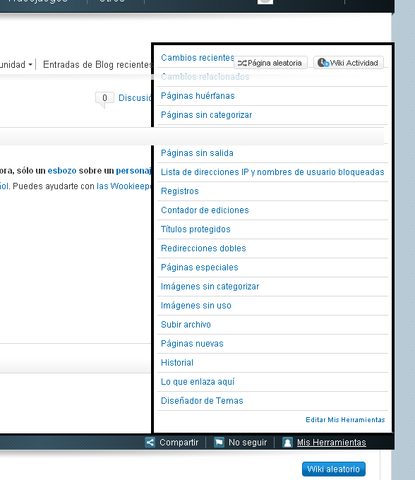Select Redirecciones dobles

pyautogui.click(x=203, y=248)
